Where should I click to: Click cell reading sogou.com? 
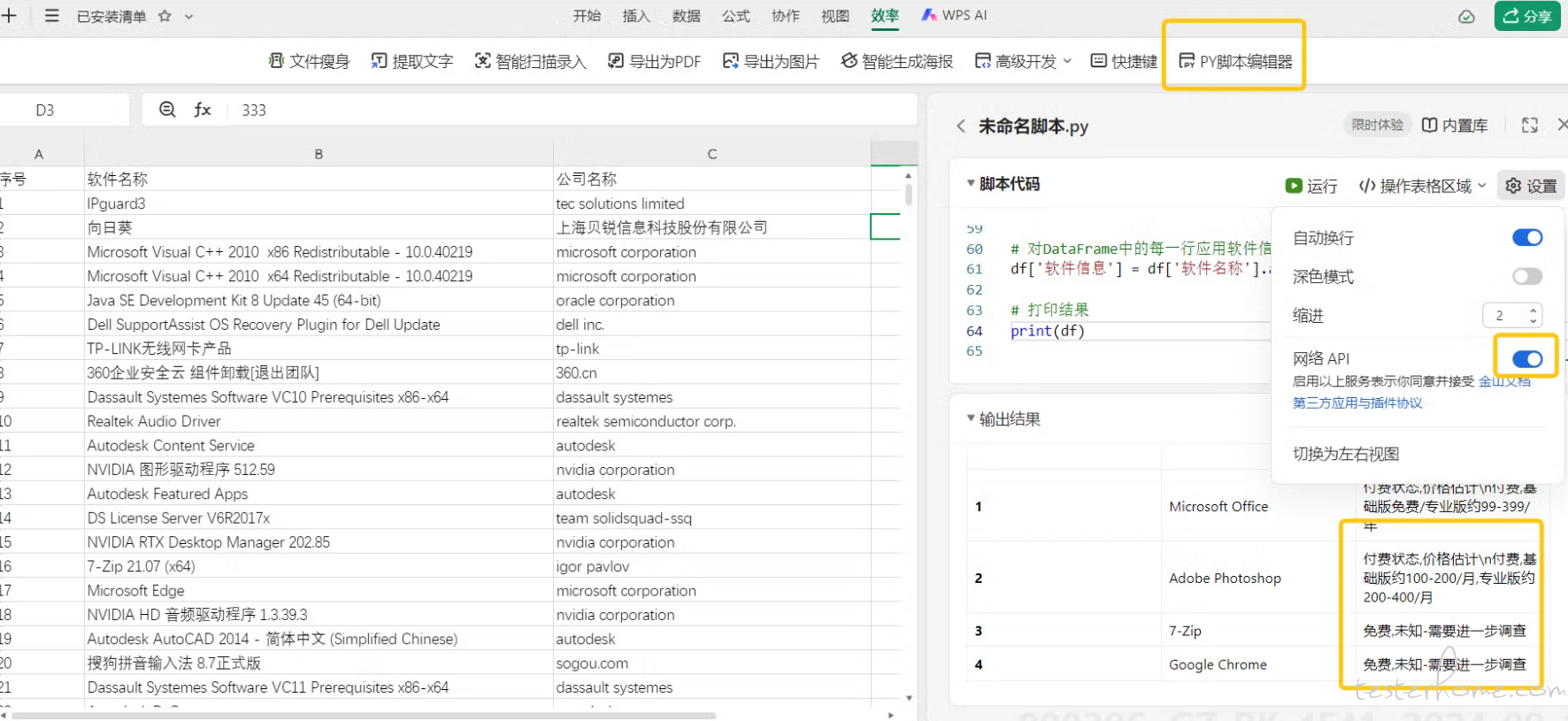tap(712, 663)
